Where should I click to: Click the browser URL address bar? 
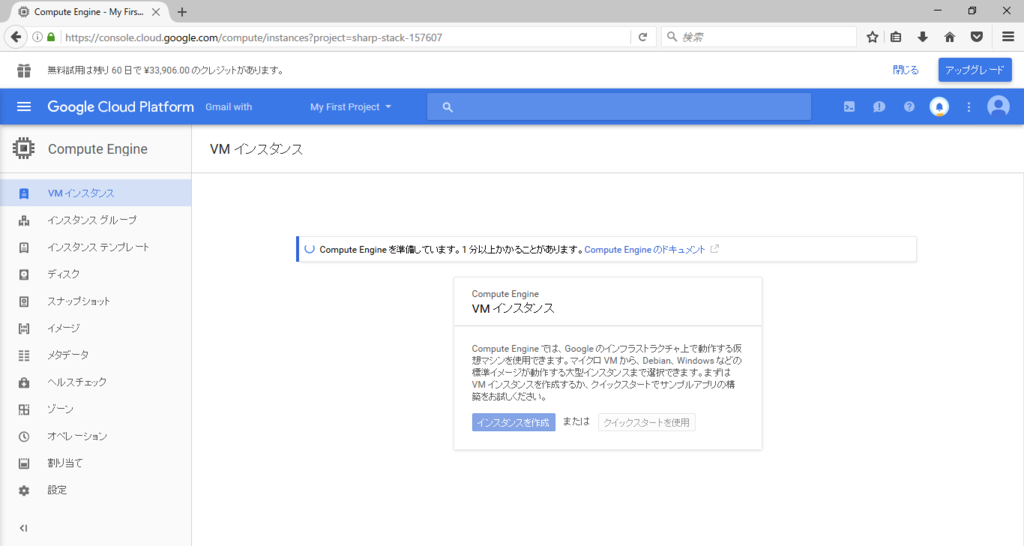coord(346,37)
